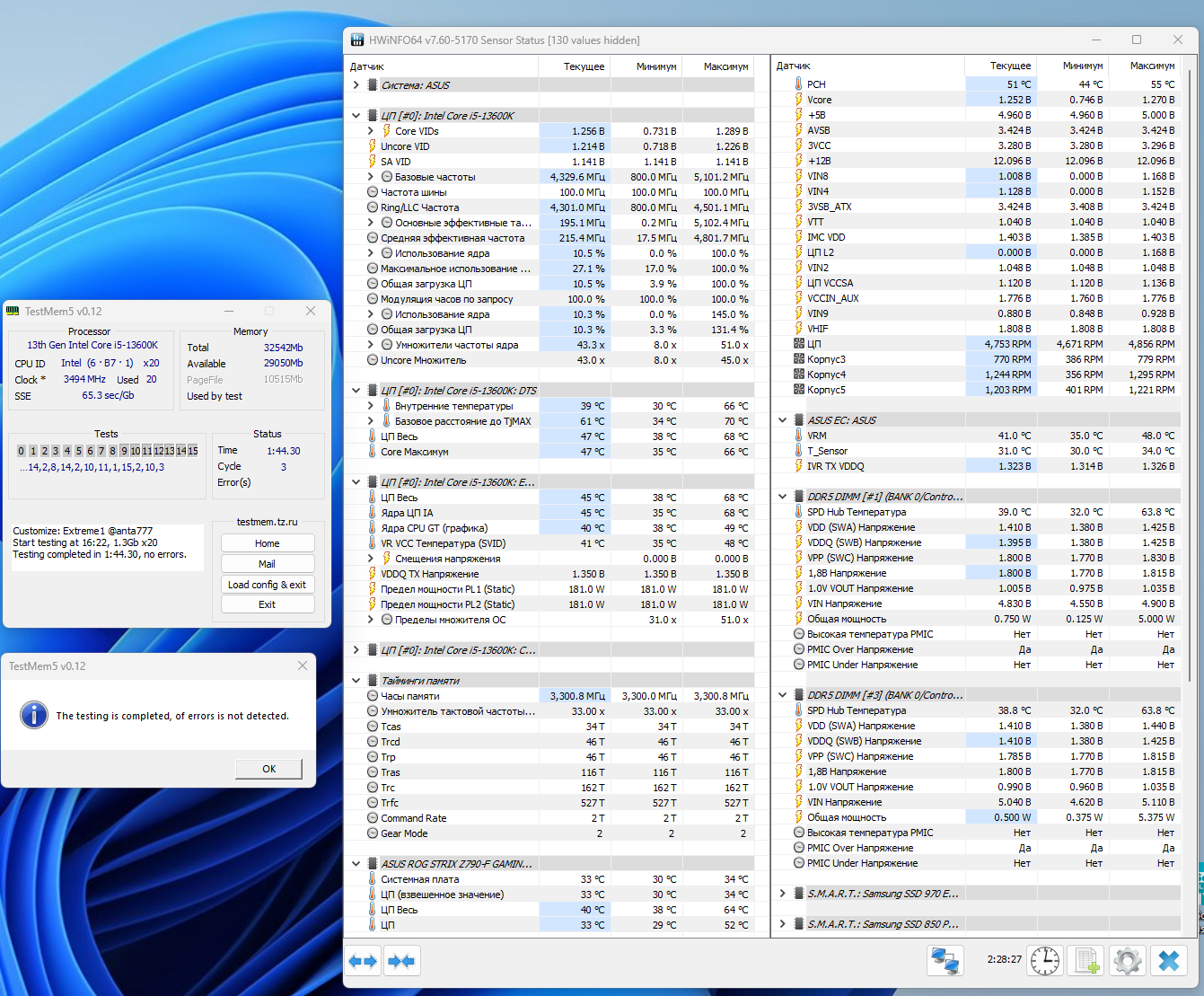
Task: Click the Home button in TestMem5
Action: point(268,543)
